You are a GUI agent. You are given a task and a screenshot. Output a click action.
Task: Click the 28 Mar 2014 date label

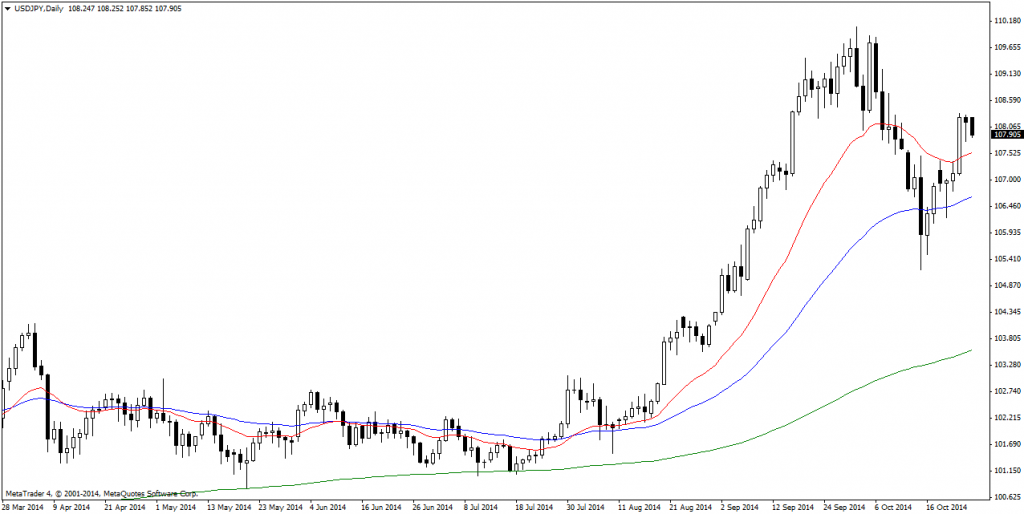pos(22,507)
